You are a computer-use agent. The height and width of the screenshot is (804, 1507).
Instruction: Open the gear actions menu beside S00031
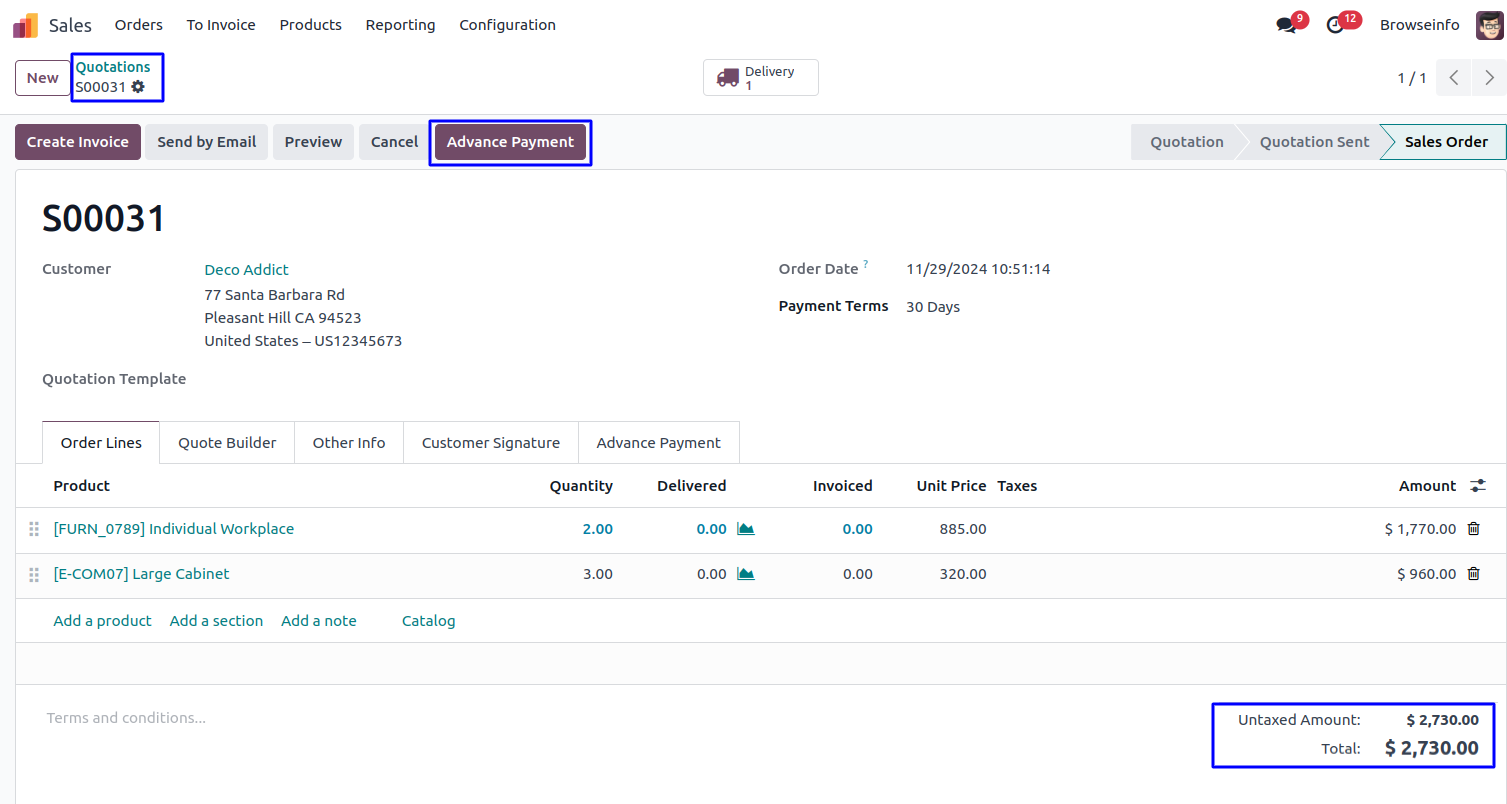point(138,87)
